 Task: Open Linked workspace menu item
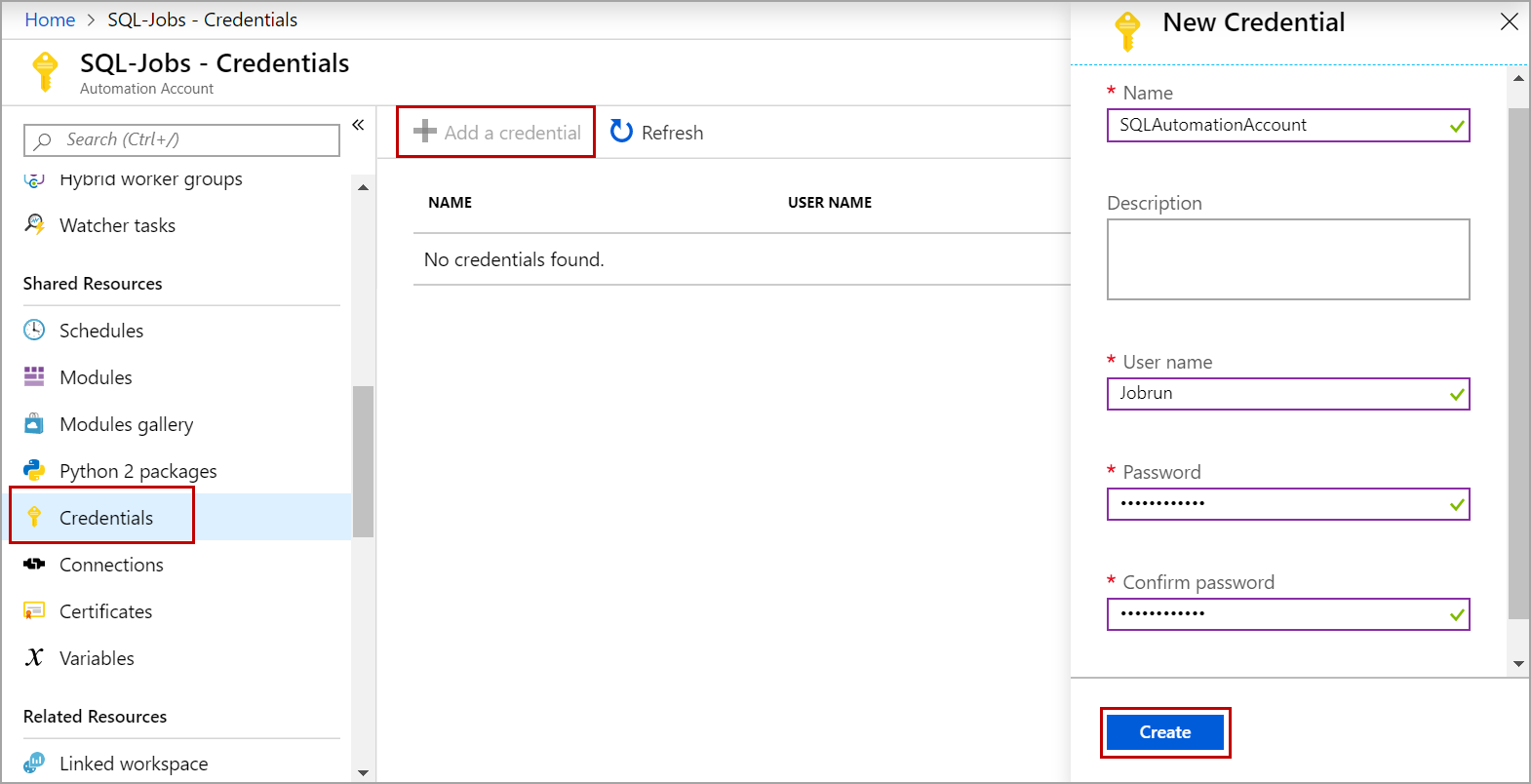click(x=134, y=764)
